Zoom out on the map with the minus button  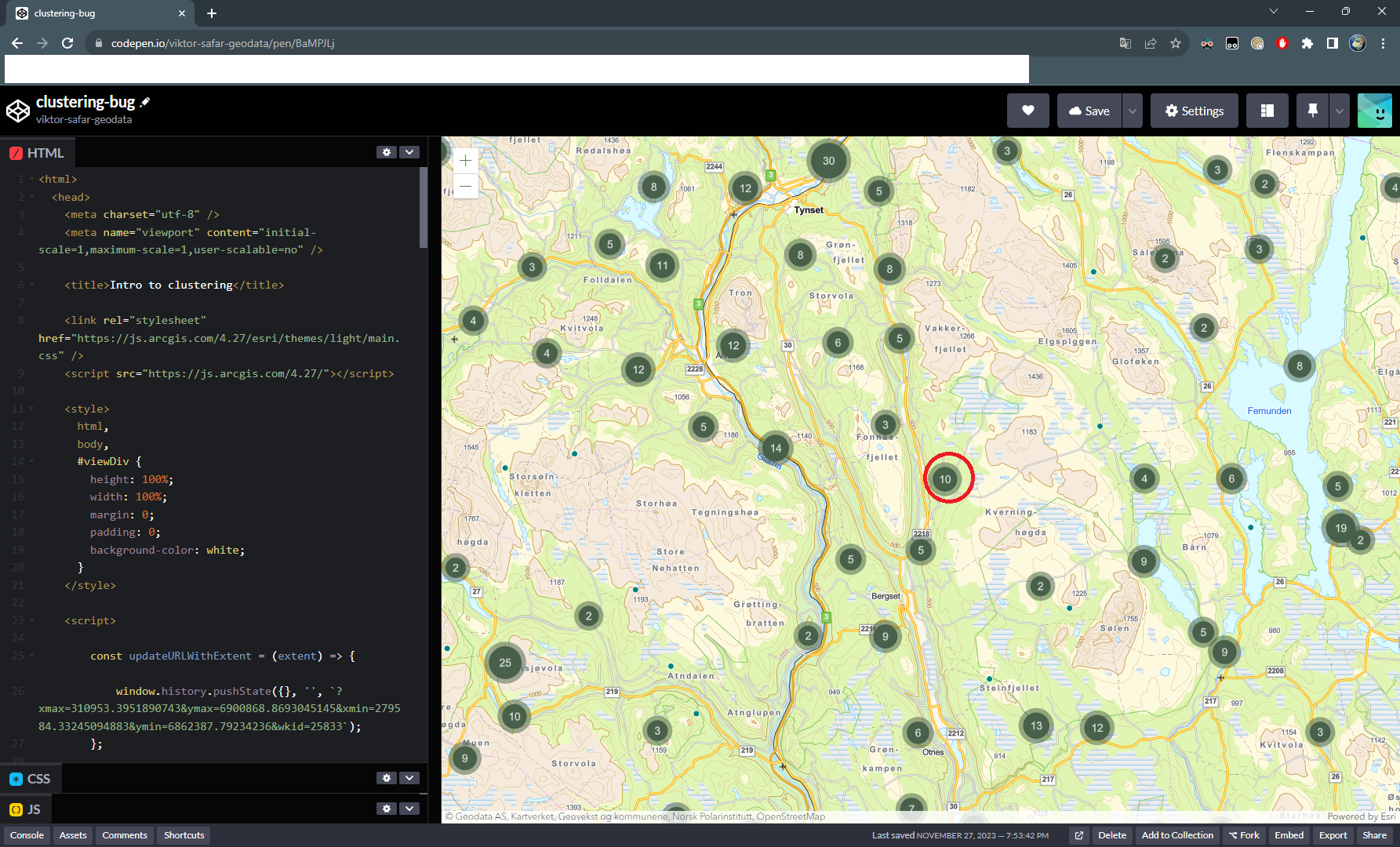coord(465,186)
